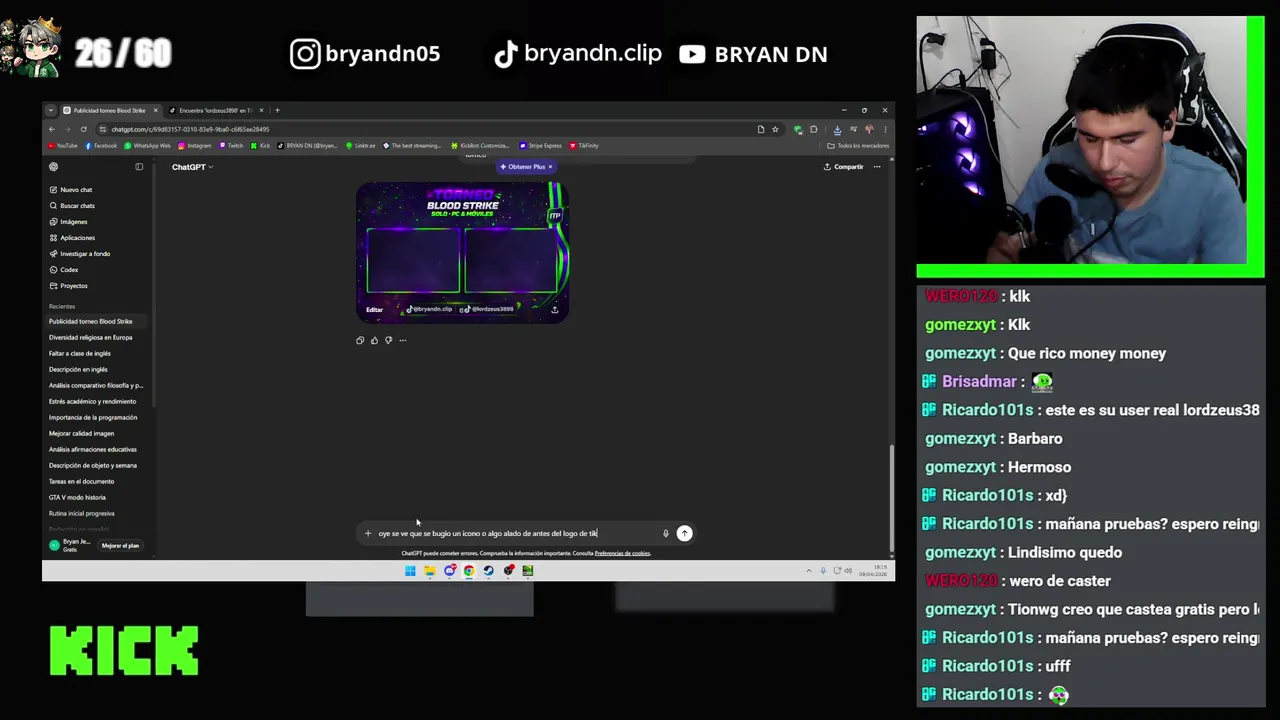Switch to the Encuentra 'lordzeus3898' TikTok tab
Viewport: 1280px width, 720px height.
pyautogui.click(x=214, y=110)
